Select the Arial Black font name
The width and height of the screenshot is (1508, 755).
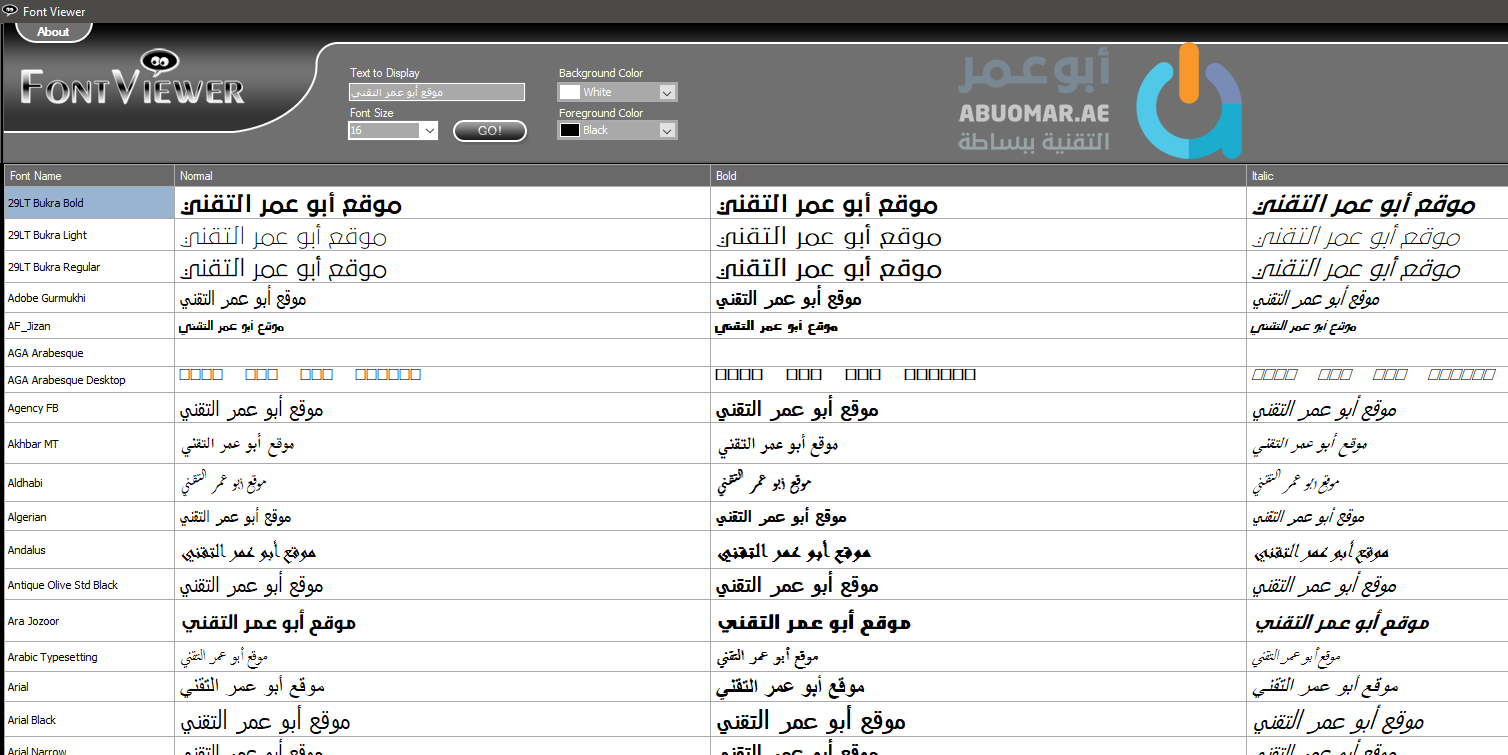[x=32, y=720]
